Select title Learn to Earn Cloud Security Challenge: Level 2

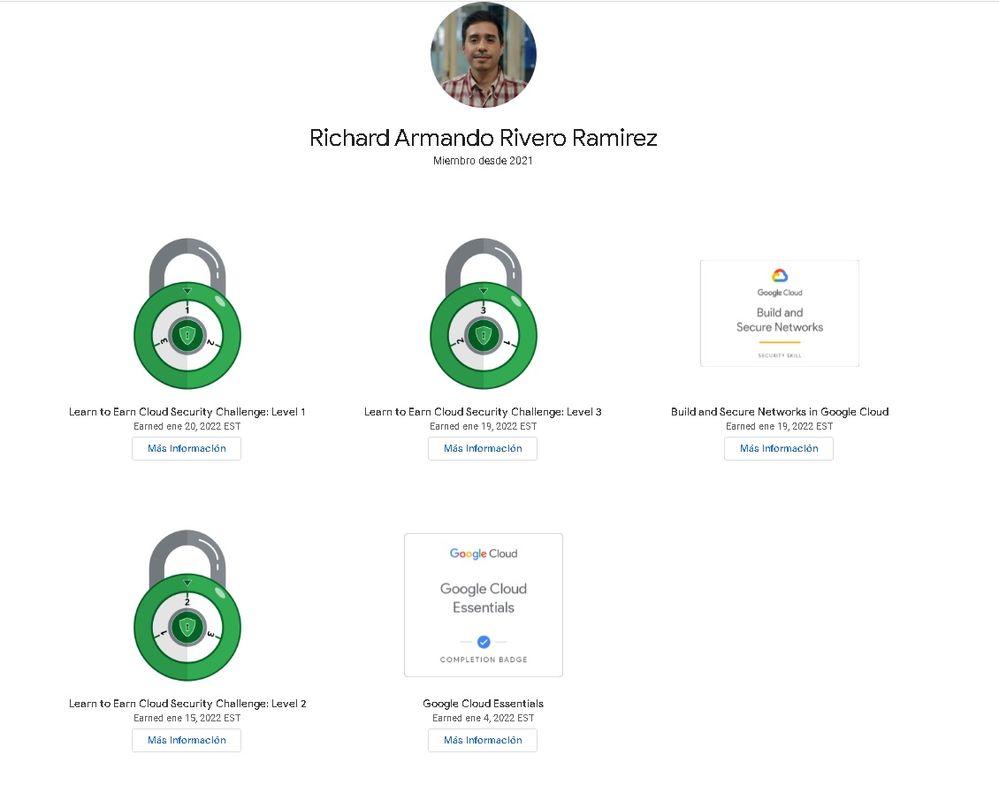[x=187, y=703]
